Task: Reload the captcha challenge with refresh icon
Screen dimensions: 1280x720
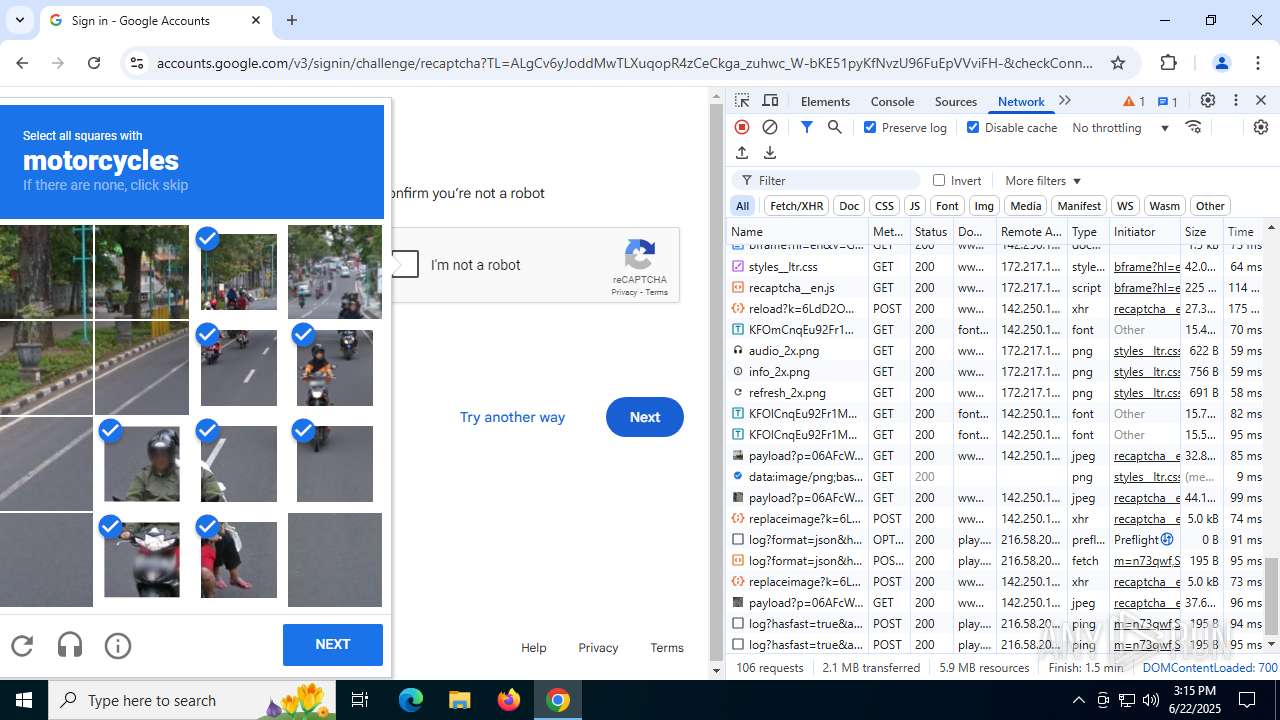Action: pyautogui.click(x=22, y=646)
